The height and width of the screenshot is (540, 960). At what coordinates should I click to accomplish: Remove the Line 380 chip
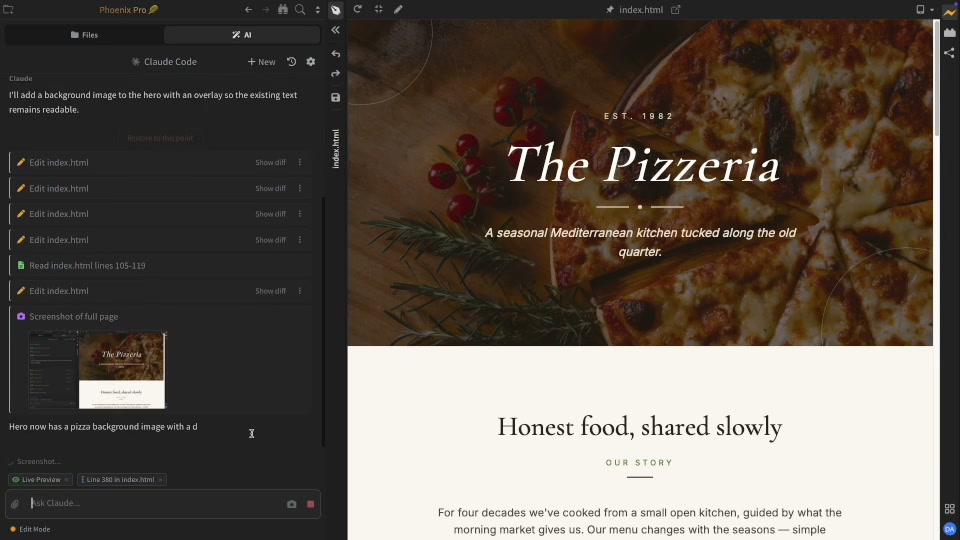[160, 480]
